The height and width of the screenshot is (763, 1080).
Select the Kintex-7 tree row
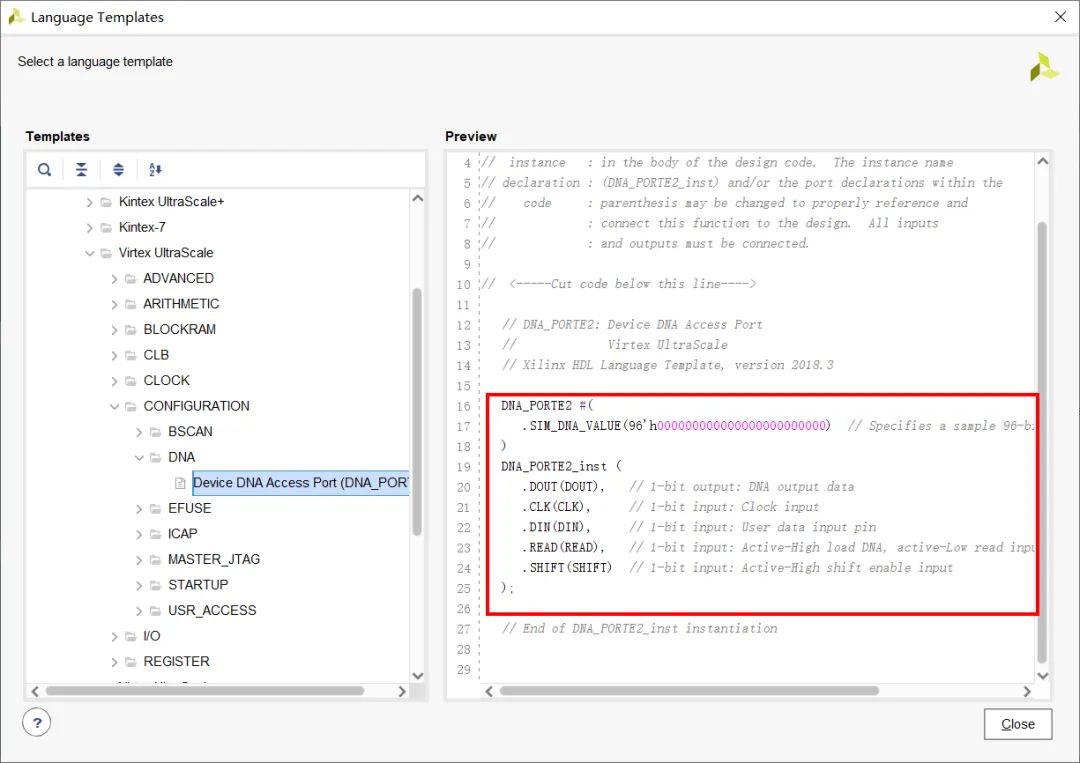pyautogui.click(x=142, y=227)
